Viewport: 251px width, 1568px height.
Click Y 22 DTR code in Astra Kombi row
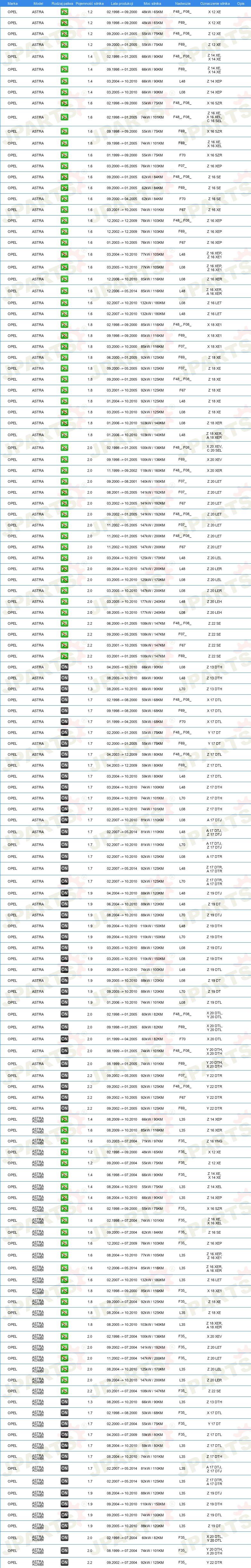pyautogui.click(x=214, y=1563)
